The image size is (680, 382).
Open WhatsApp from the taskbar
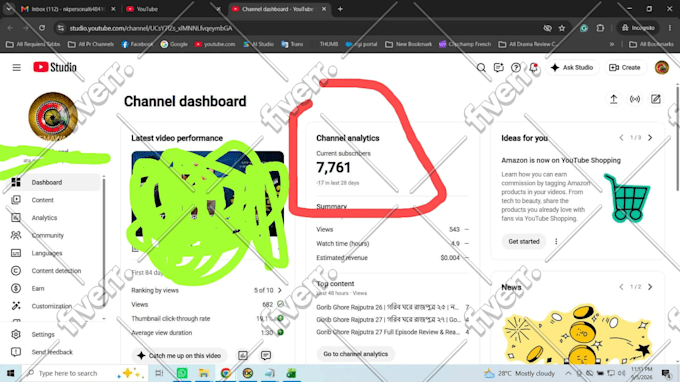click(x=182, y=373)
